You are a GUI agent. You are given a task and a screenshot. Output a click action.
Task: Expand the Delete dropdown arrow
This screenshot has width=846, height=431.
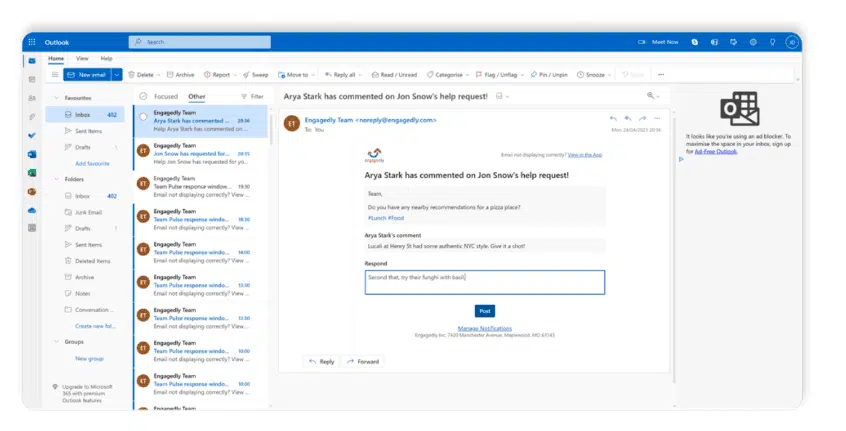pos(158,75)
